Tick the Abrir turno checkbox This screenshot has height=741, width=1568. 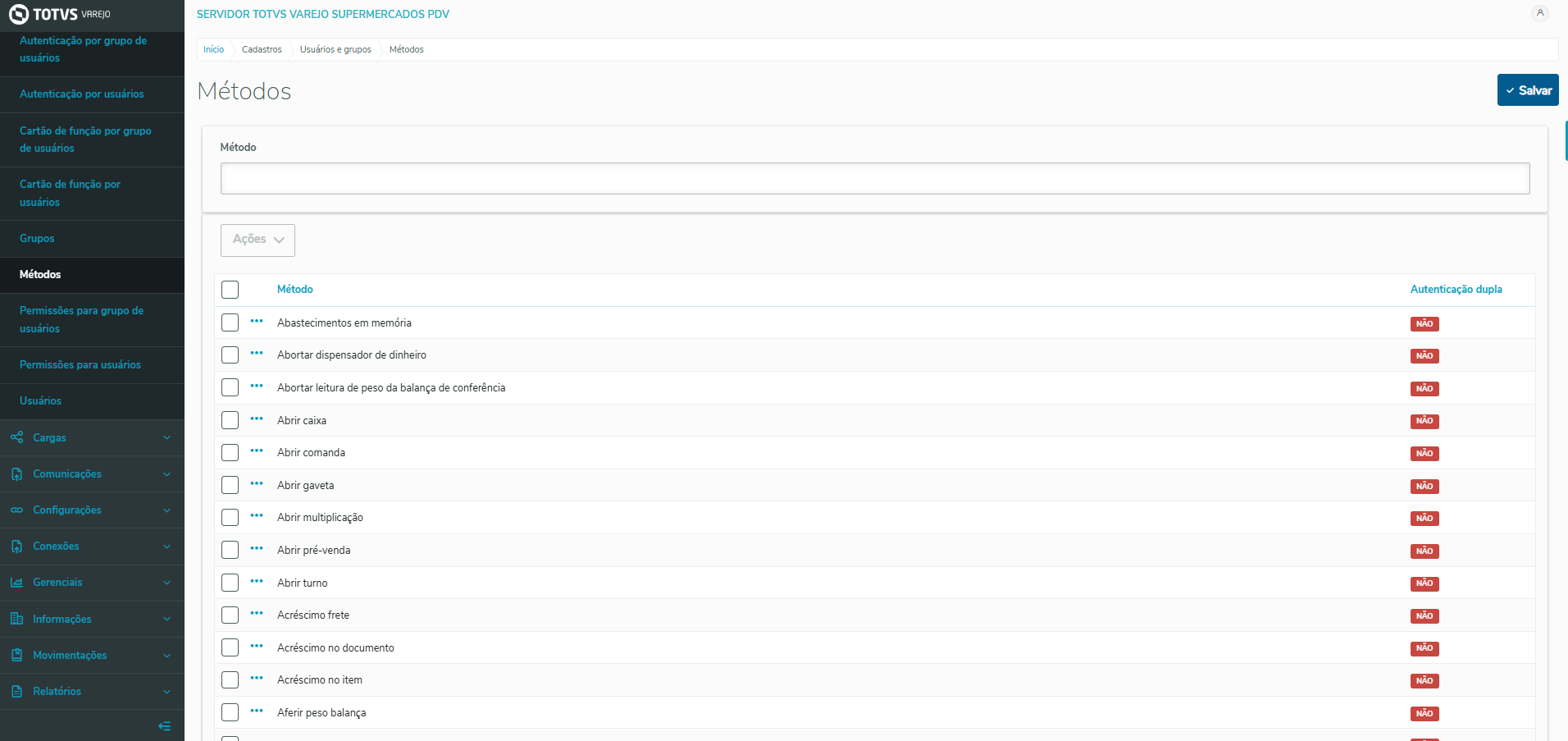coord(230,583)
